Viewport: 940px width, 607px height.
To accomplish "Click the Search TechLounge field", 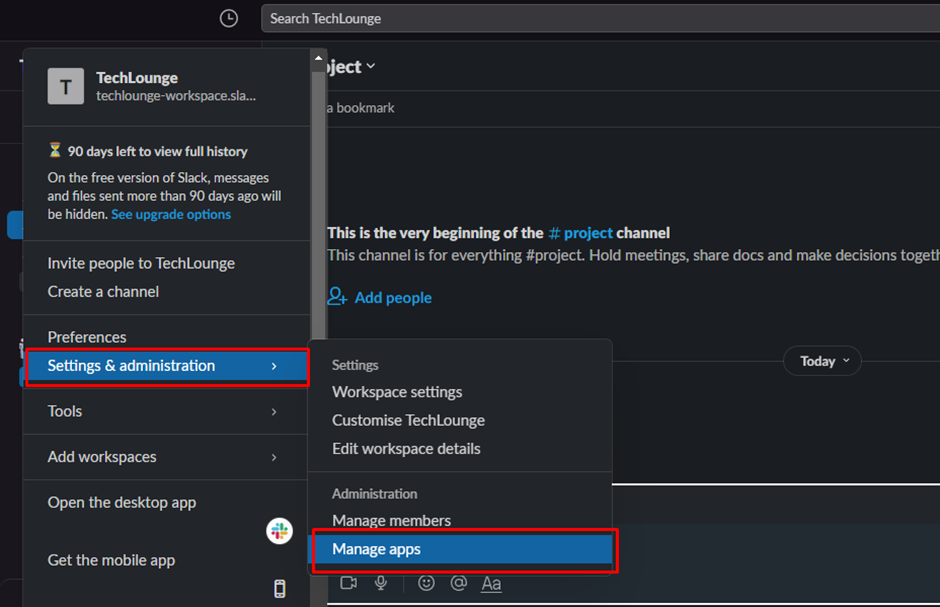I will pyautogui.click(x=600, y=19).
